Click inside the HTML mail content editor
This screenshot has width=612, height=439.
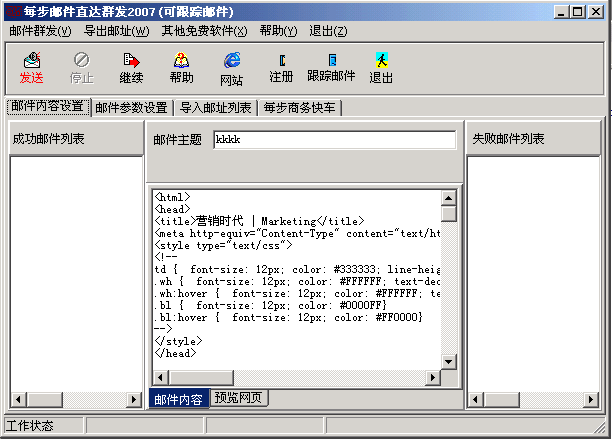pyautogui.click(x=297, y=280)
